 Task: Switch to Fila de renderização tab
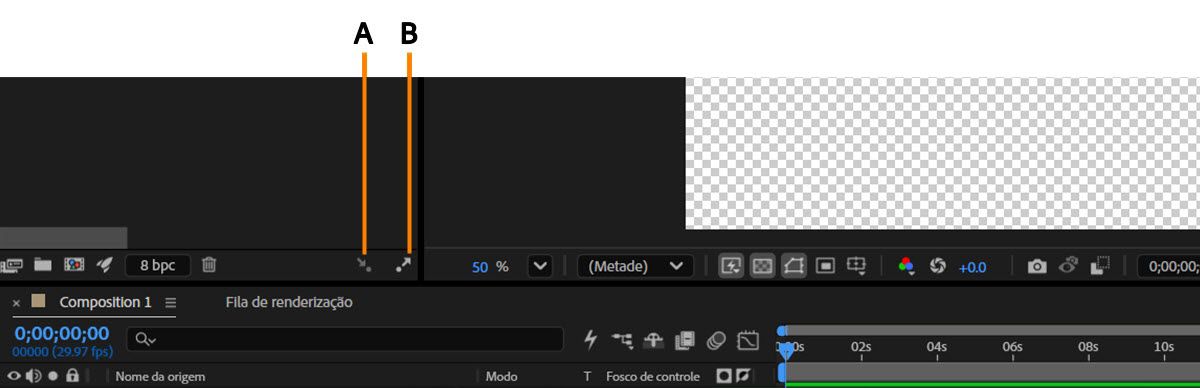(x=289, y=302)
